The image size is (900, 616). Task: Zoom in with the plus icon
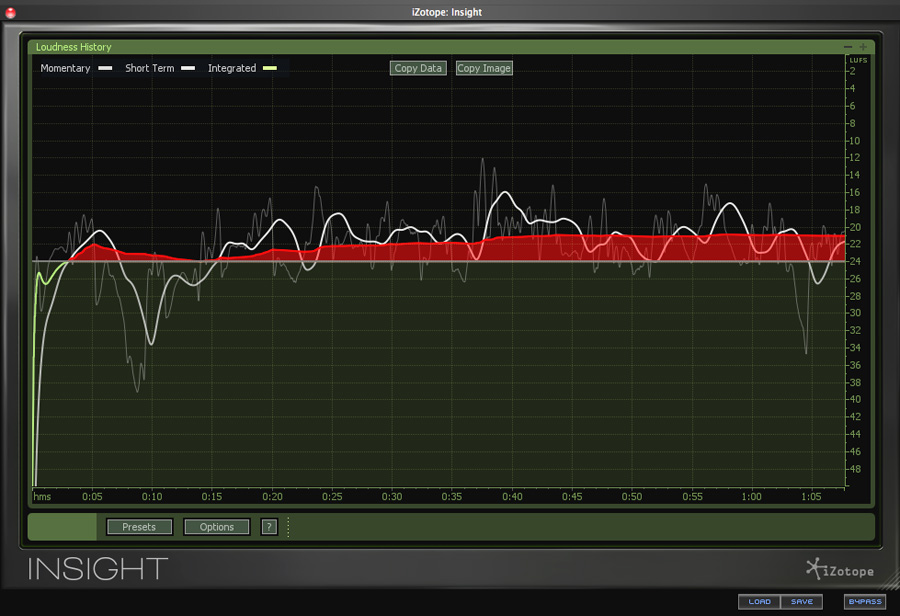863,47
